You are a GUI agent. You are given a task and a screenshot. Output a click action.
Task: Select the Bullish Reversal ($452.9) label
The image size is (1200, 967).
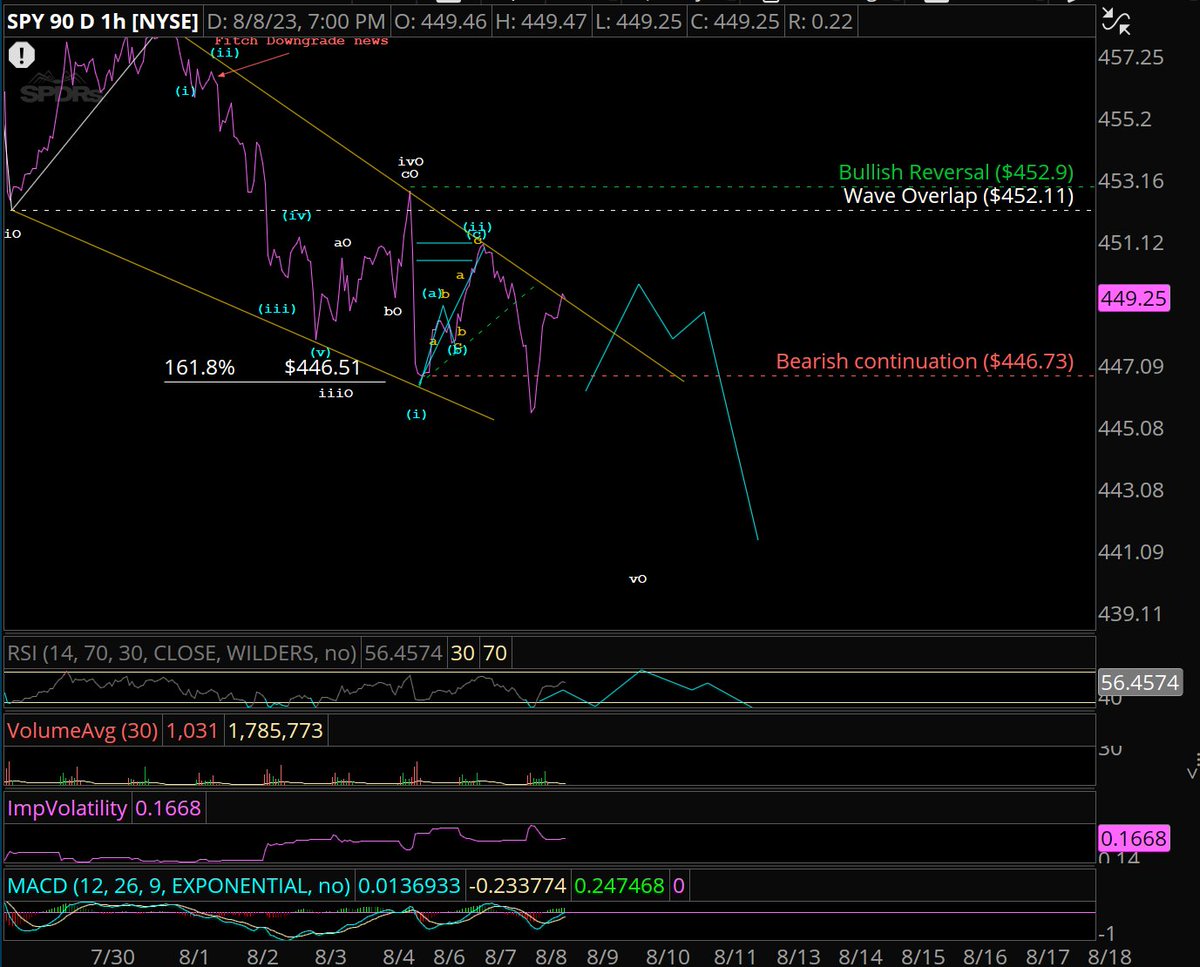click(x=956, y=173)
